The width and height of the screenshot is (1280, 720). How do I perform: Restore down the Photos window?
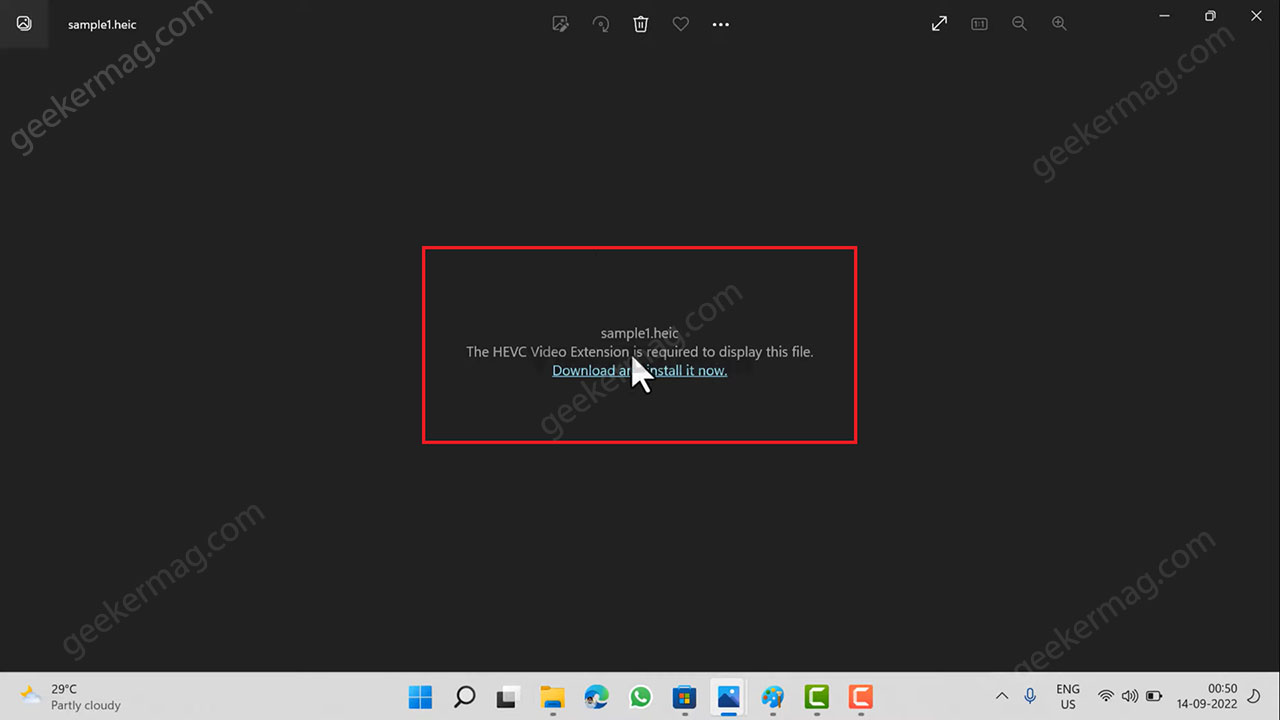(x=1210, y=16)
